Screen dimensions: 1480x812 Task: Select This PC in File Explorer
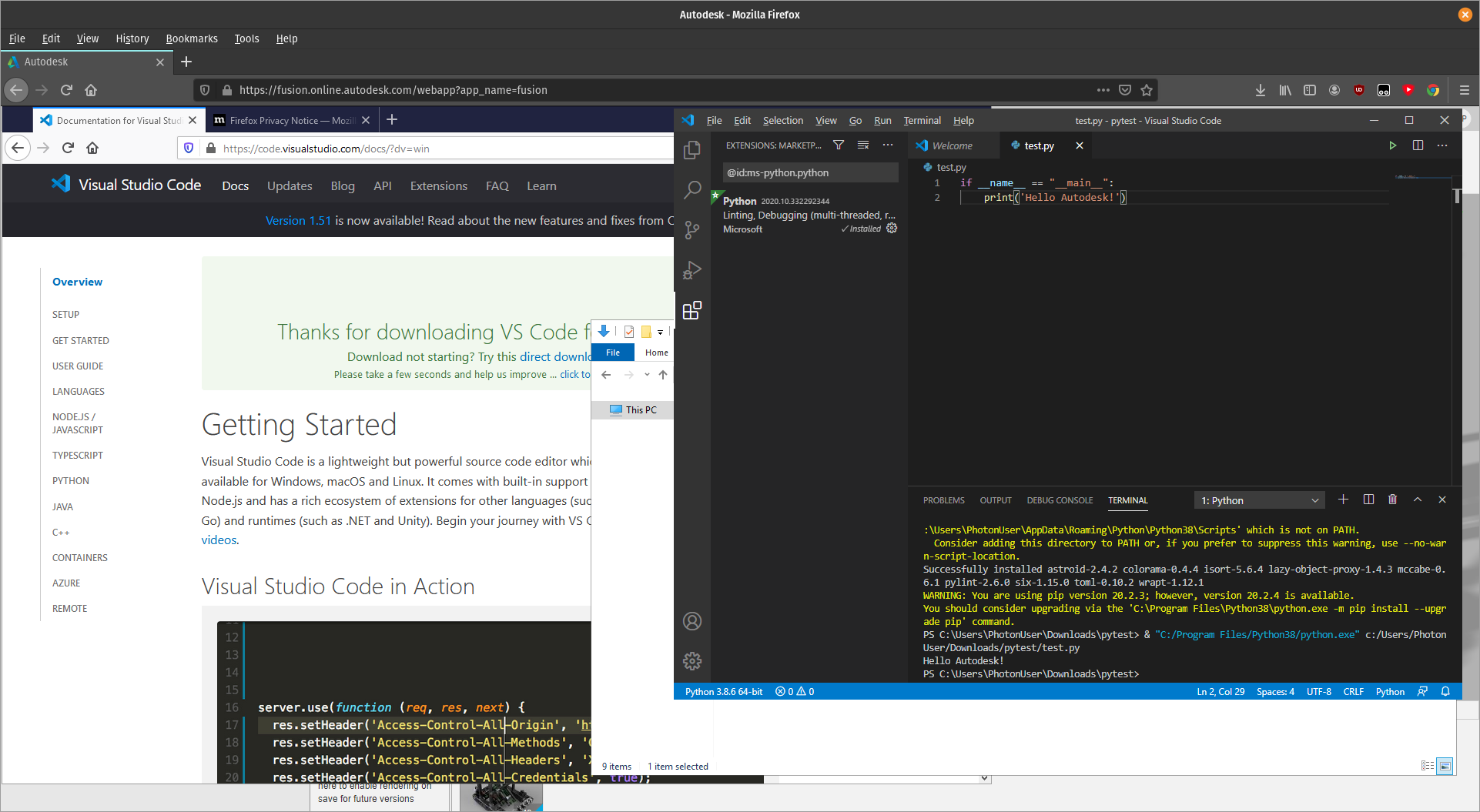[633, 409]
